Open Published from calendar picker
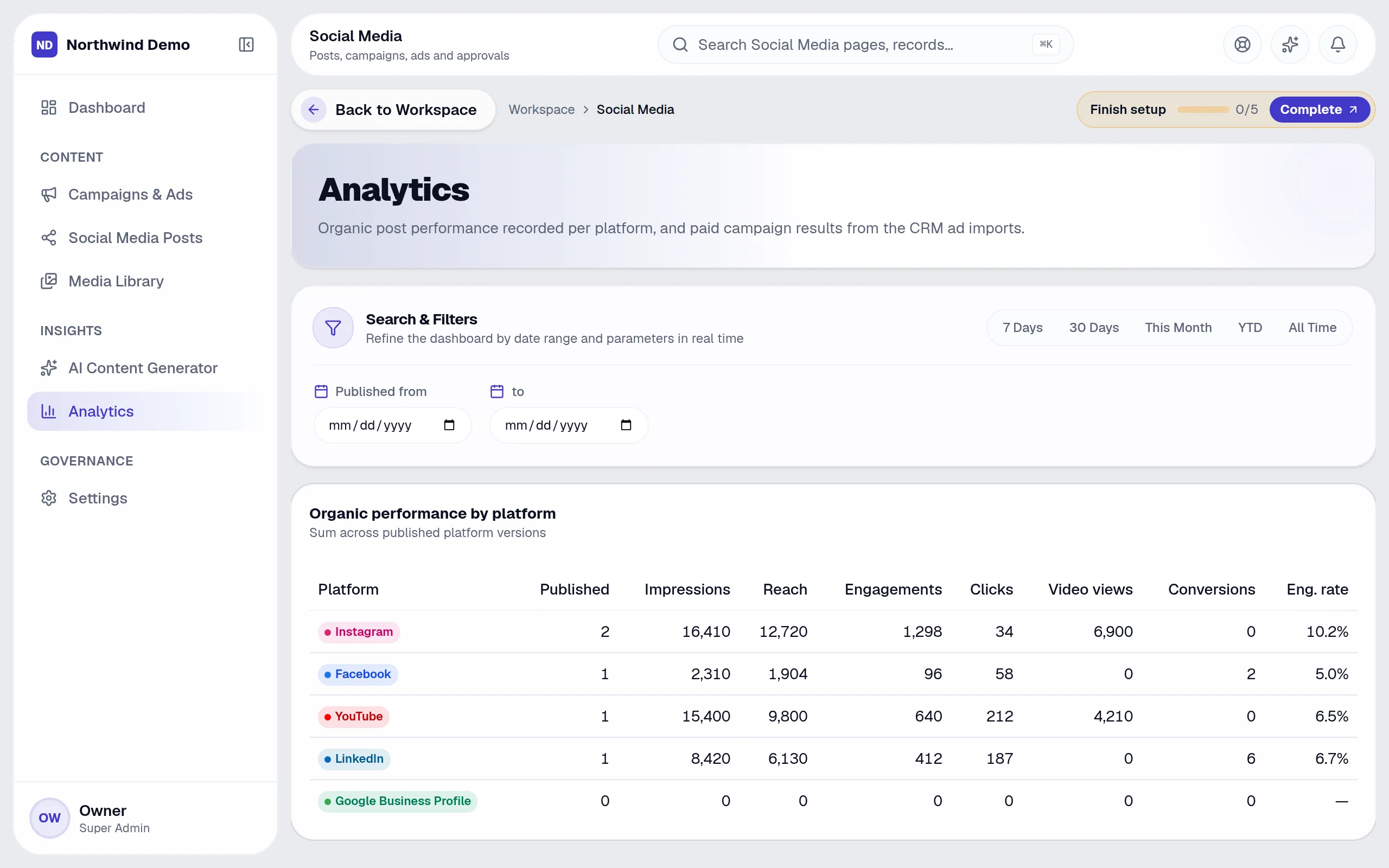The height and width of the screenshot is (868, 1389). (449, 425)
